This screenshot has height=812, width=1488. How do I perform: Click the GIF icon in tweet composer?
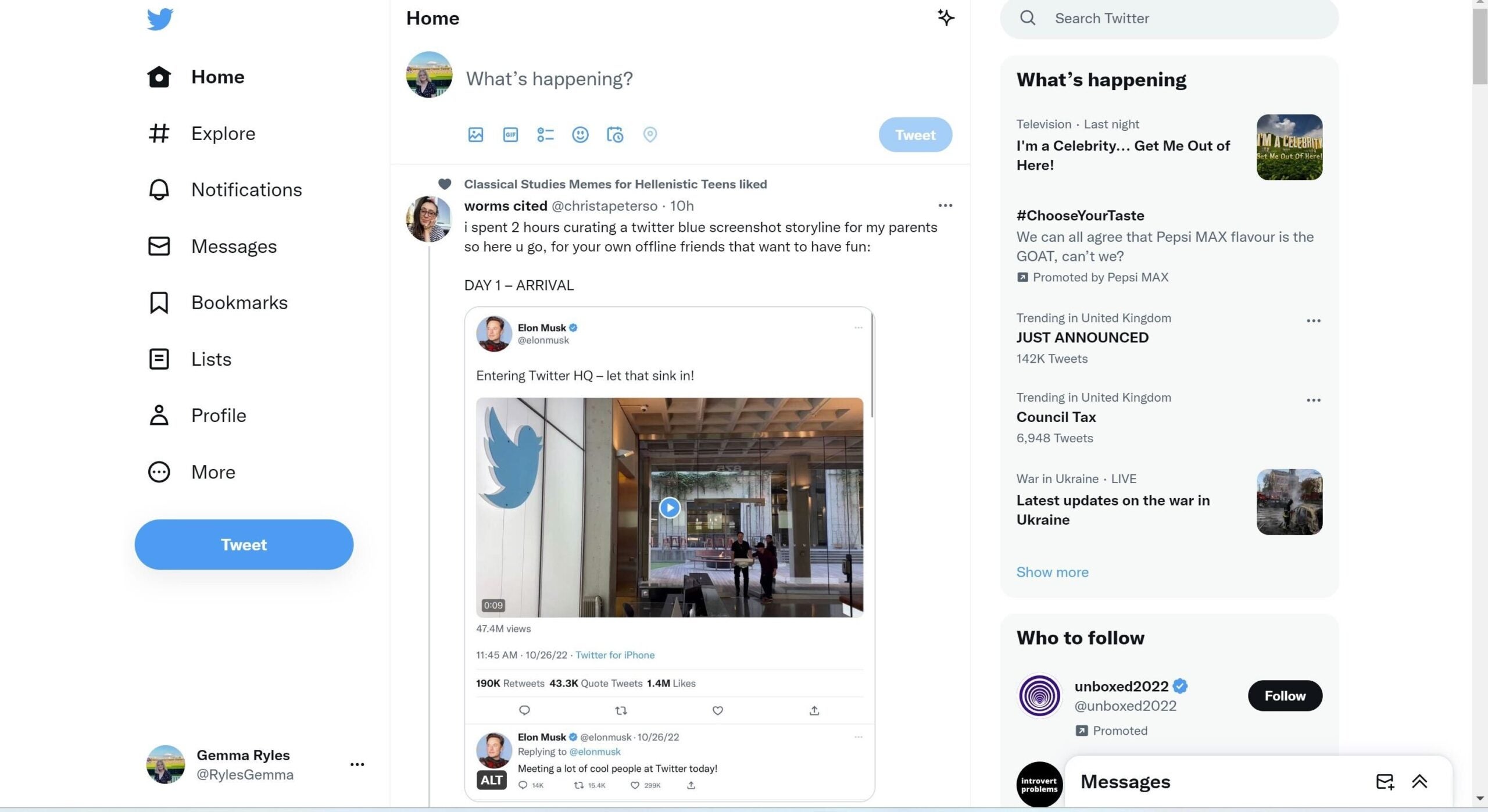pos(511,134)
